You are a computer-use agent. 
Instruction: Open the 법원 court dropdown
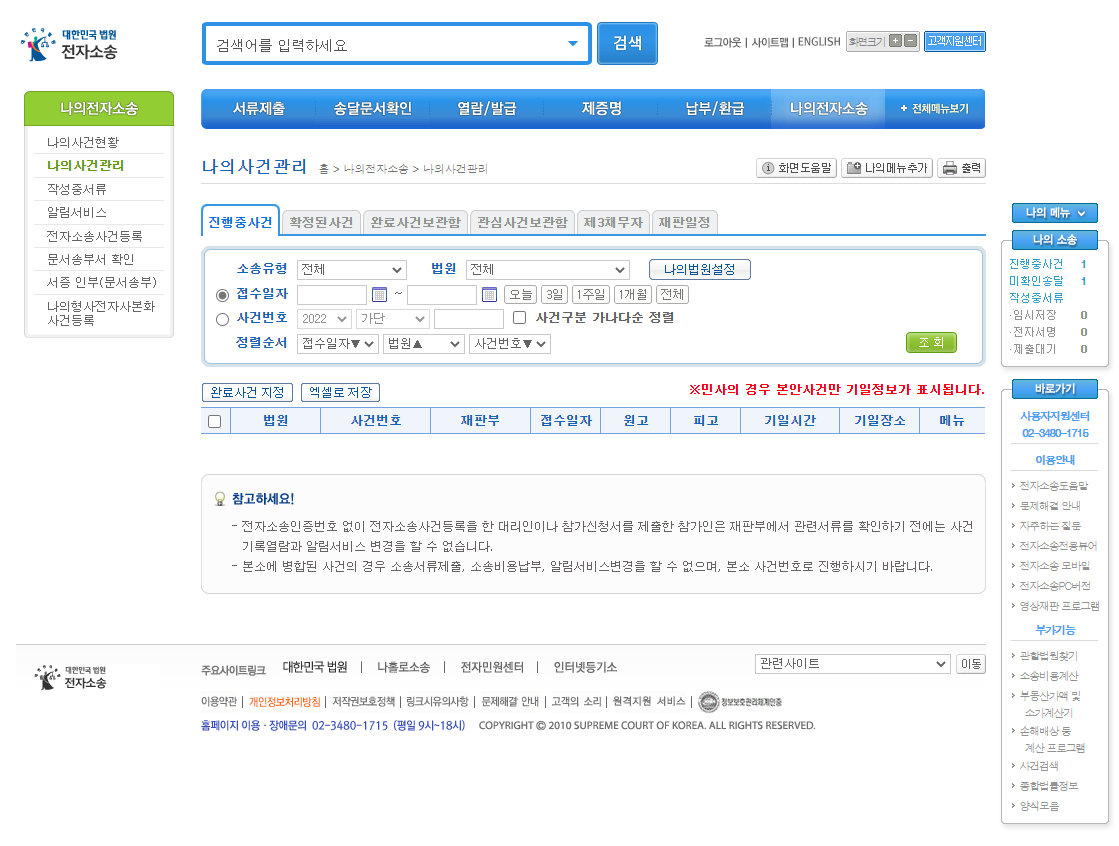[547, 270]
